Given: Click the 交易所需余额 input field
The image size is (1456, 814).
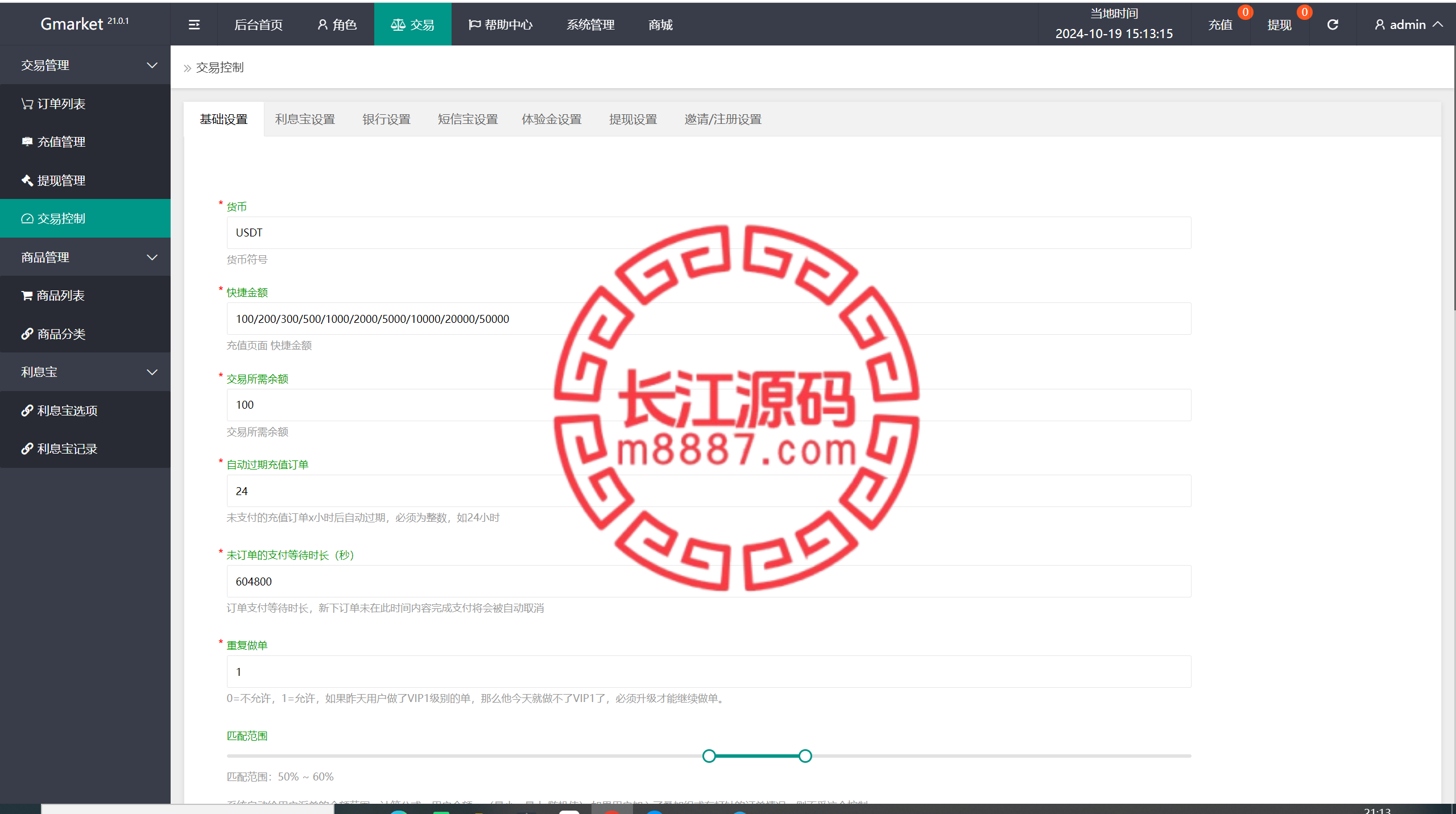Looking at the screenshot, I should click(x=709, y=405).
